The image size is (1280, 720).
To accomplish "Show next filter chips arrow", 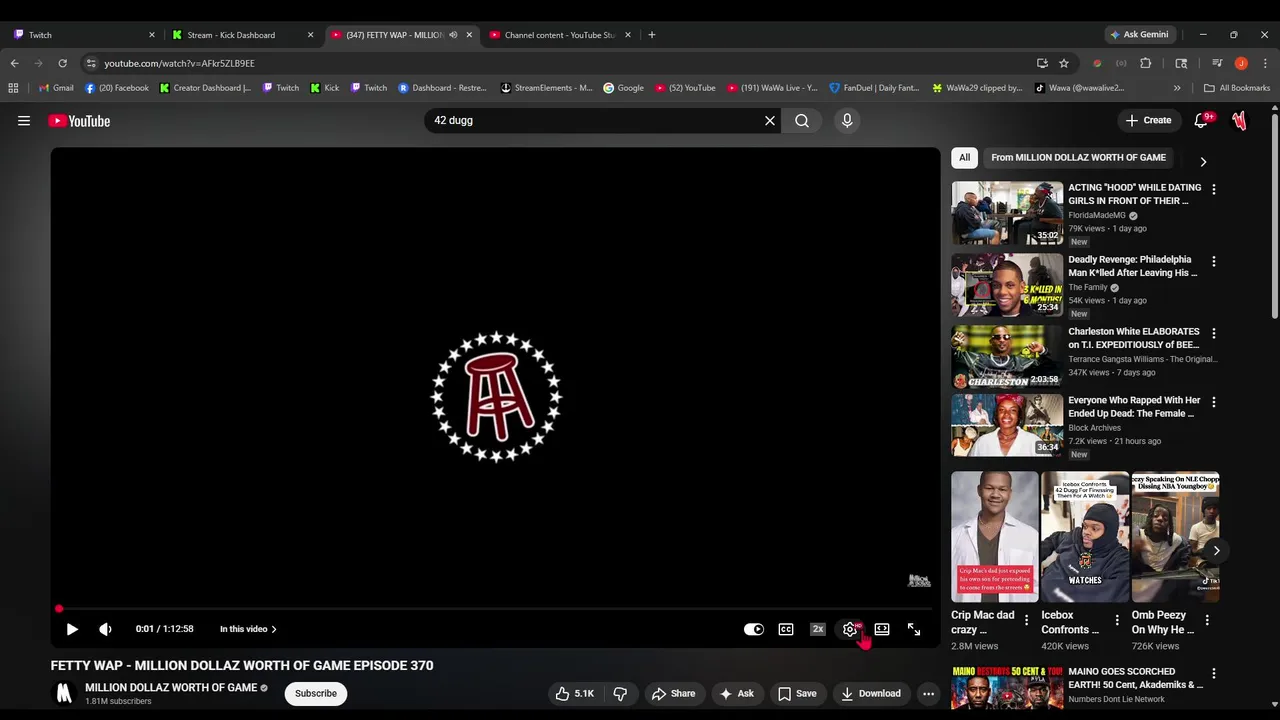I will 1203,161.
